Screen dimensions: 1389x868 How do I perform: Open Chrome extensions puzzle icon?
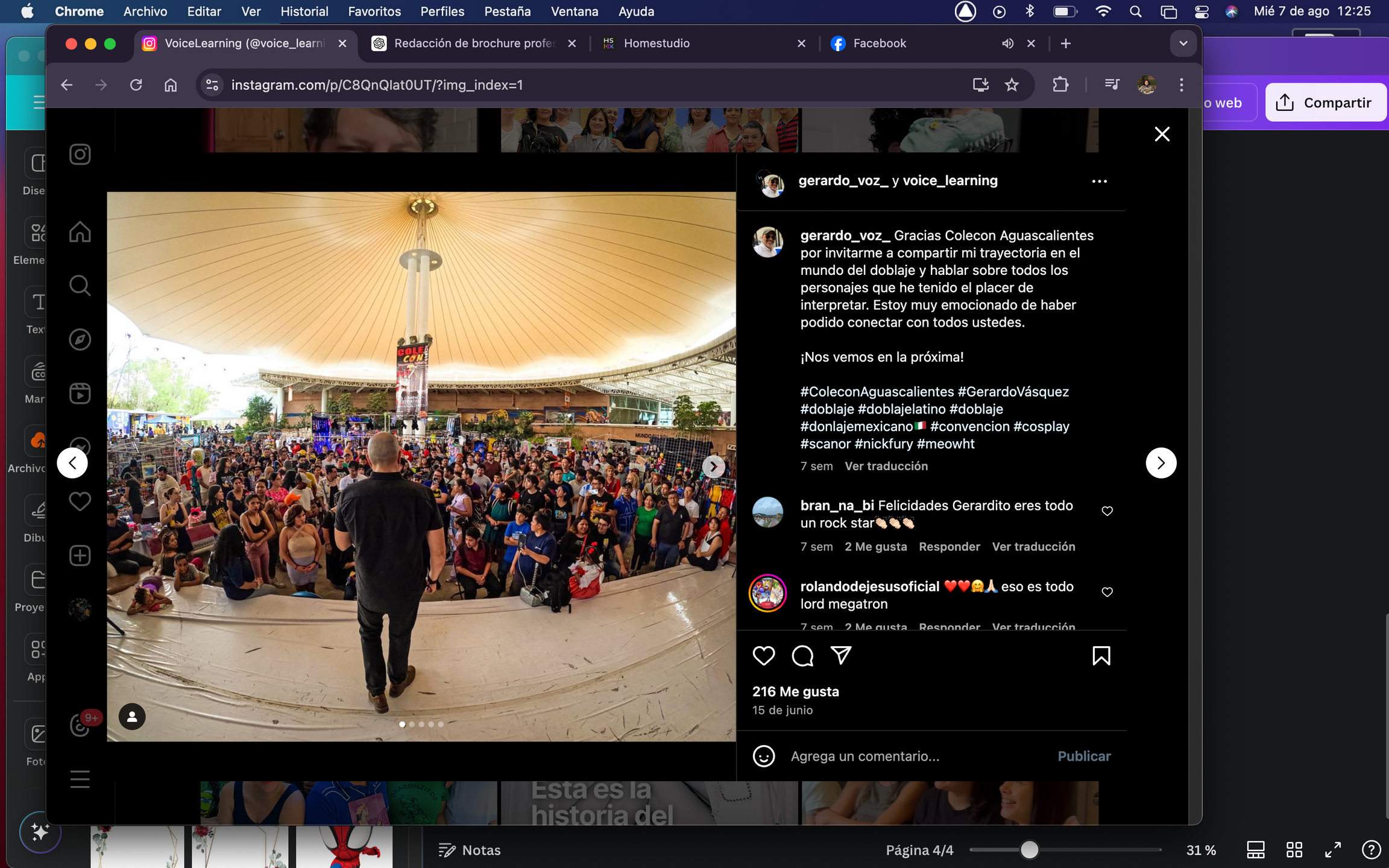click(1060, 85)
